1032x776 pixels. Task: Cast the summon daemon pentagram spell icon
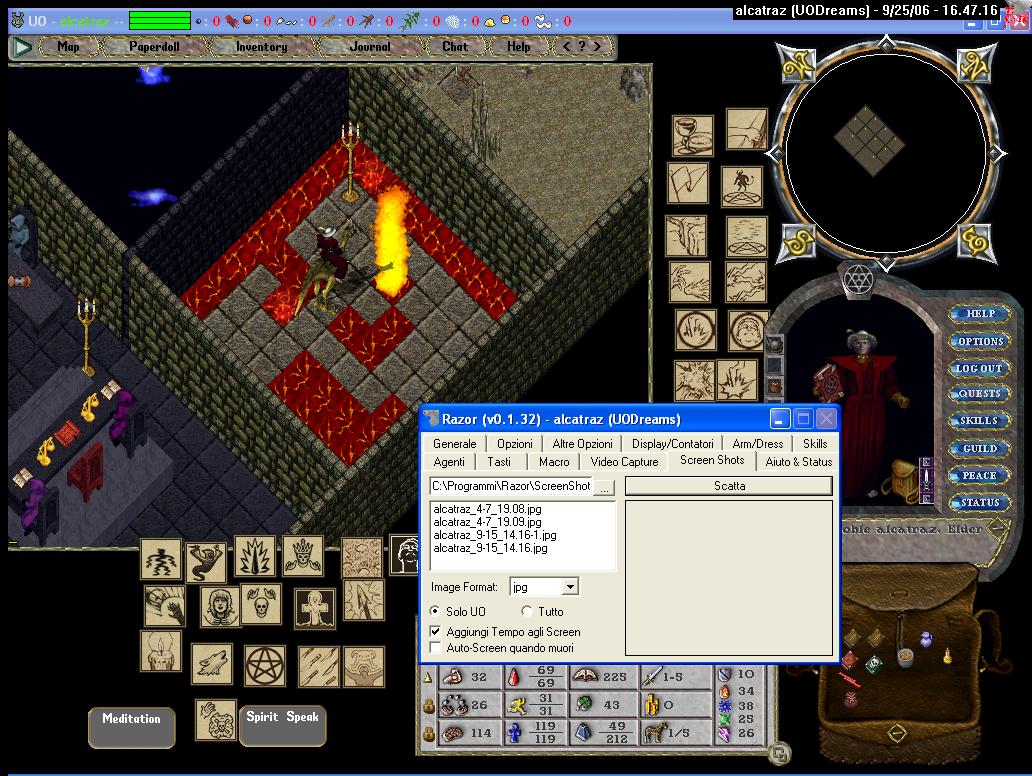coord(742,186)
